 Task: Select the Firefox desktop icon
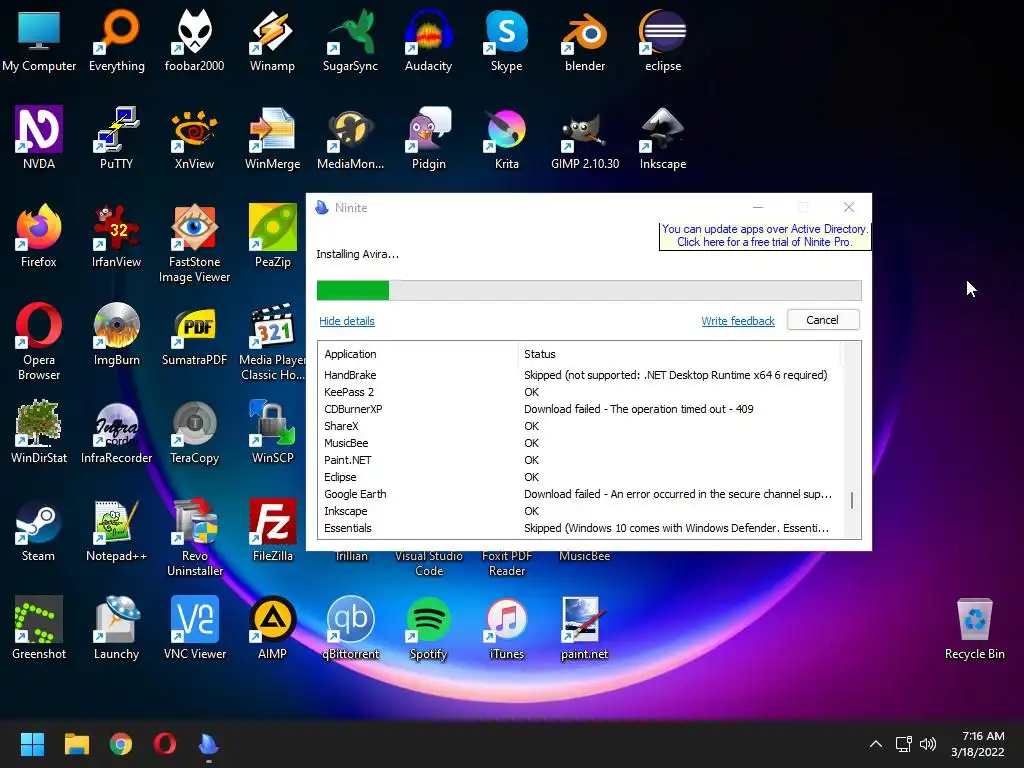39,235
